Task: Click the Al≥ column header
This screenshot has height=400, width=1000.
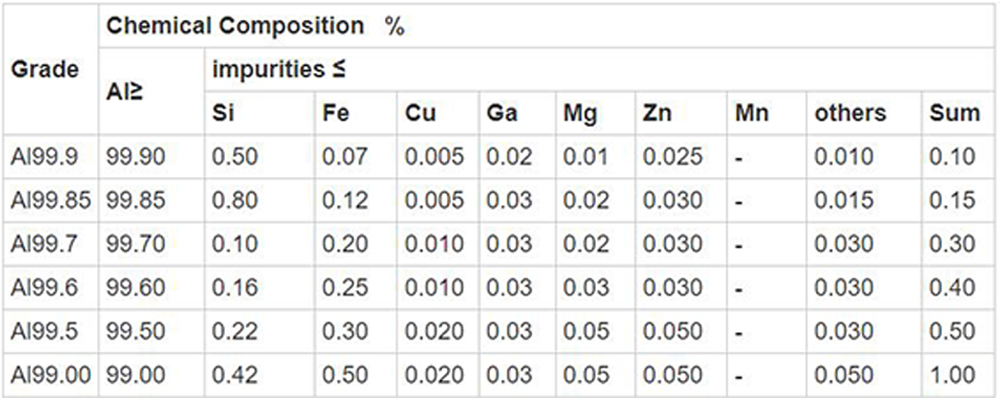Action: pos(125,92)
